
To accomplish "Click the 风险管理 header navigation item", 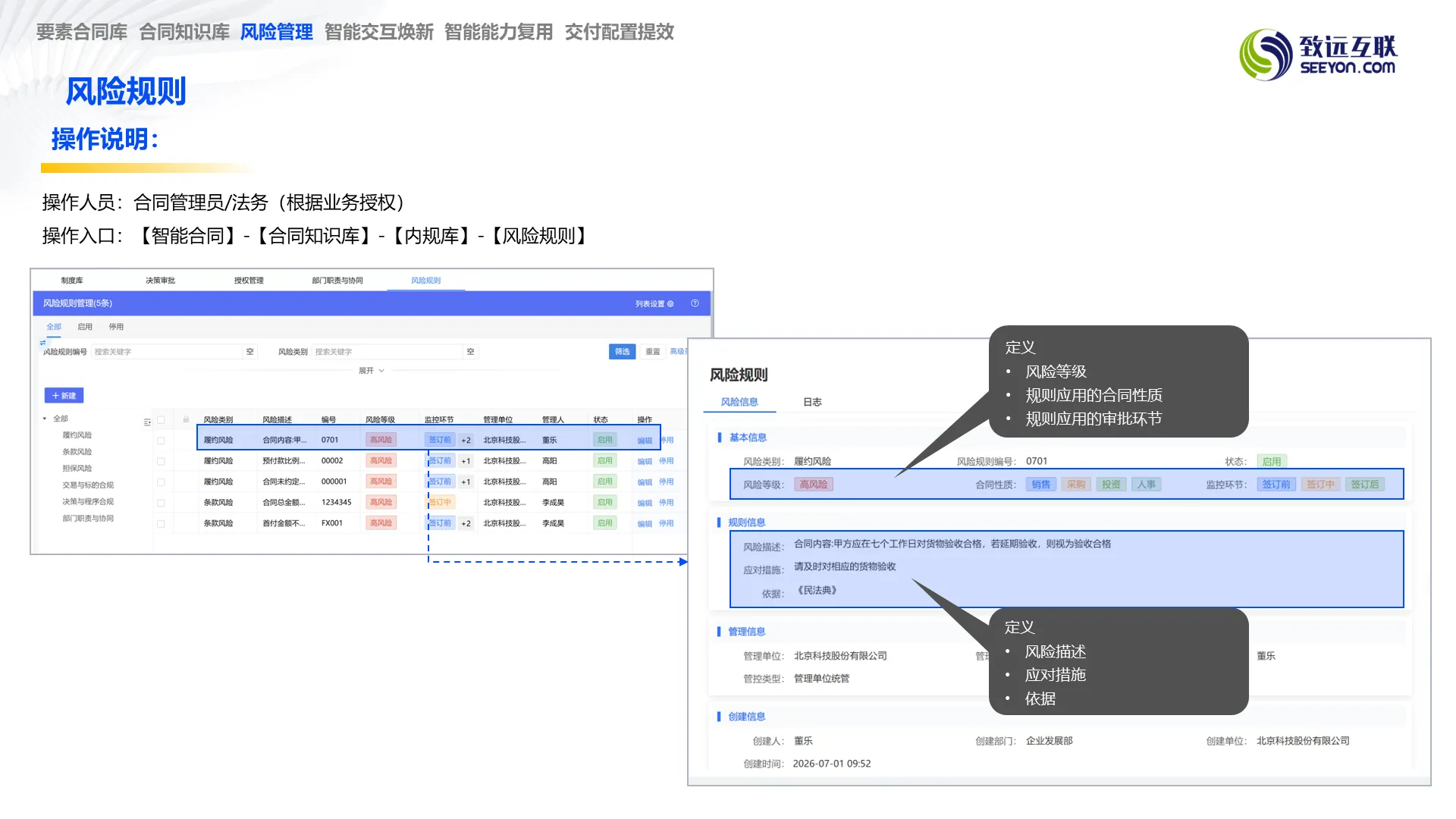I will (x=277, y=32).
